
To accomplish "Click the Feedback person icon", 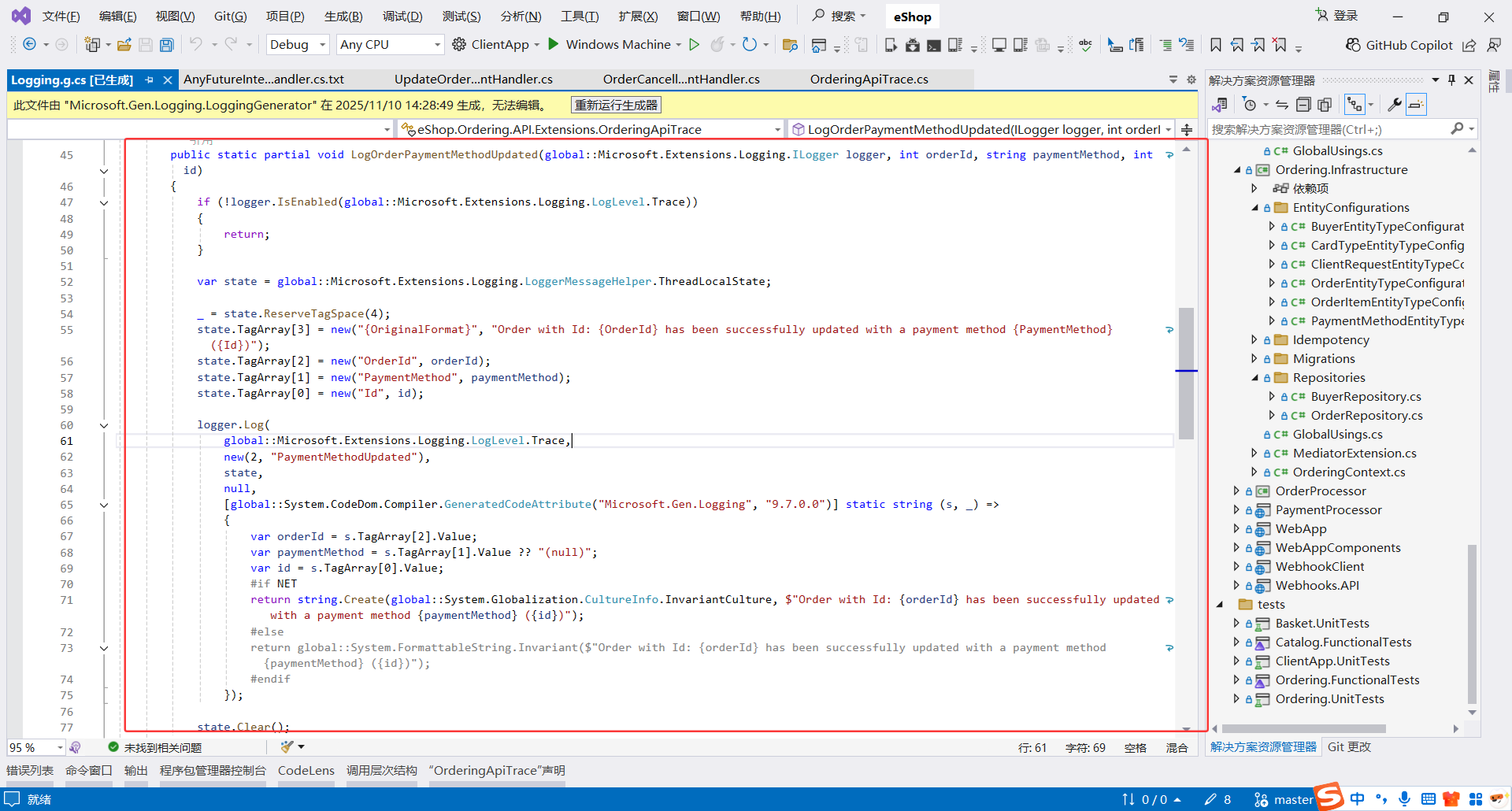I will tap(1494, 45).
